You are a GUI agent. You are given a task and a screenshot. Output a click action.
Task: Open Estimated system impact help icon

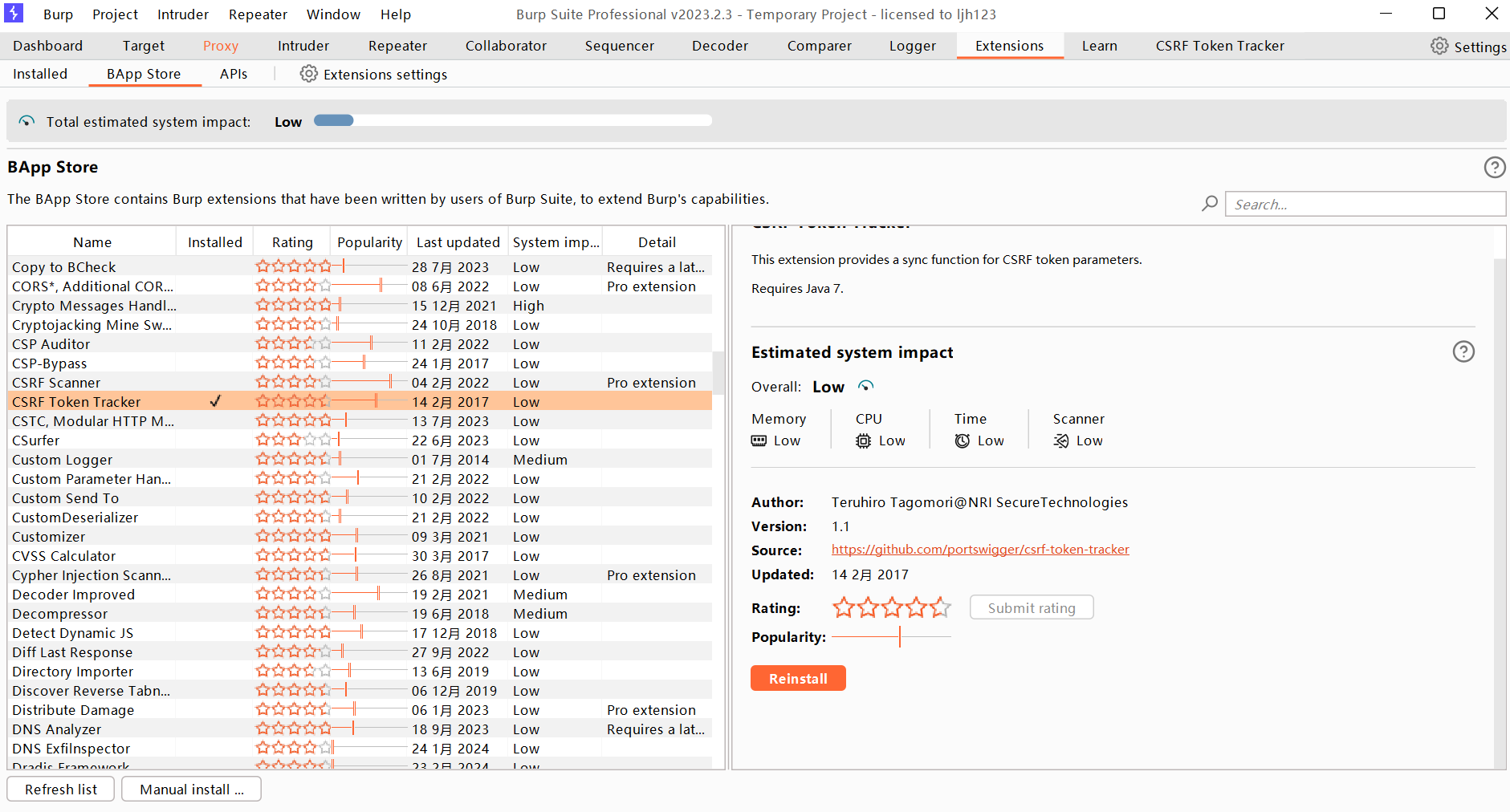(x=1463, y=351)
